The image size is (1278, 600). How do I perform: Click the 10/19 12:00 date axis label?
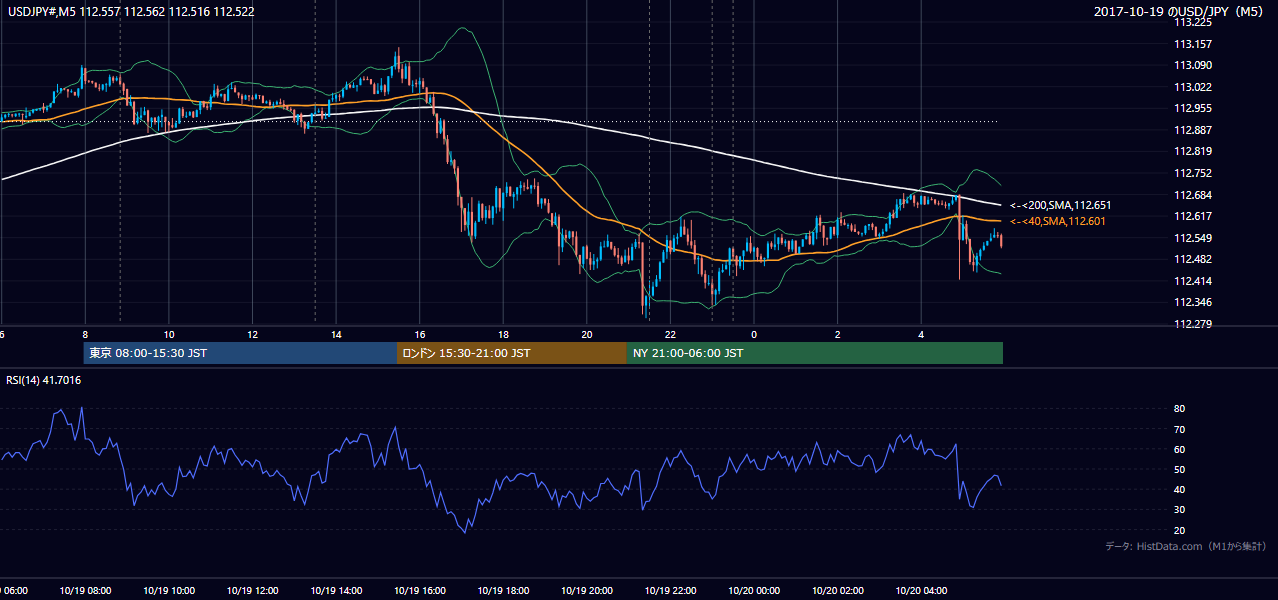[252, 591]
